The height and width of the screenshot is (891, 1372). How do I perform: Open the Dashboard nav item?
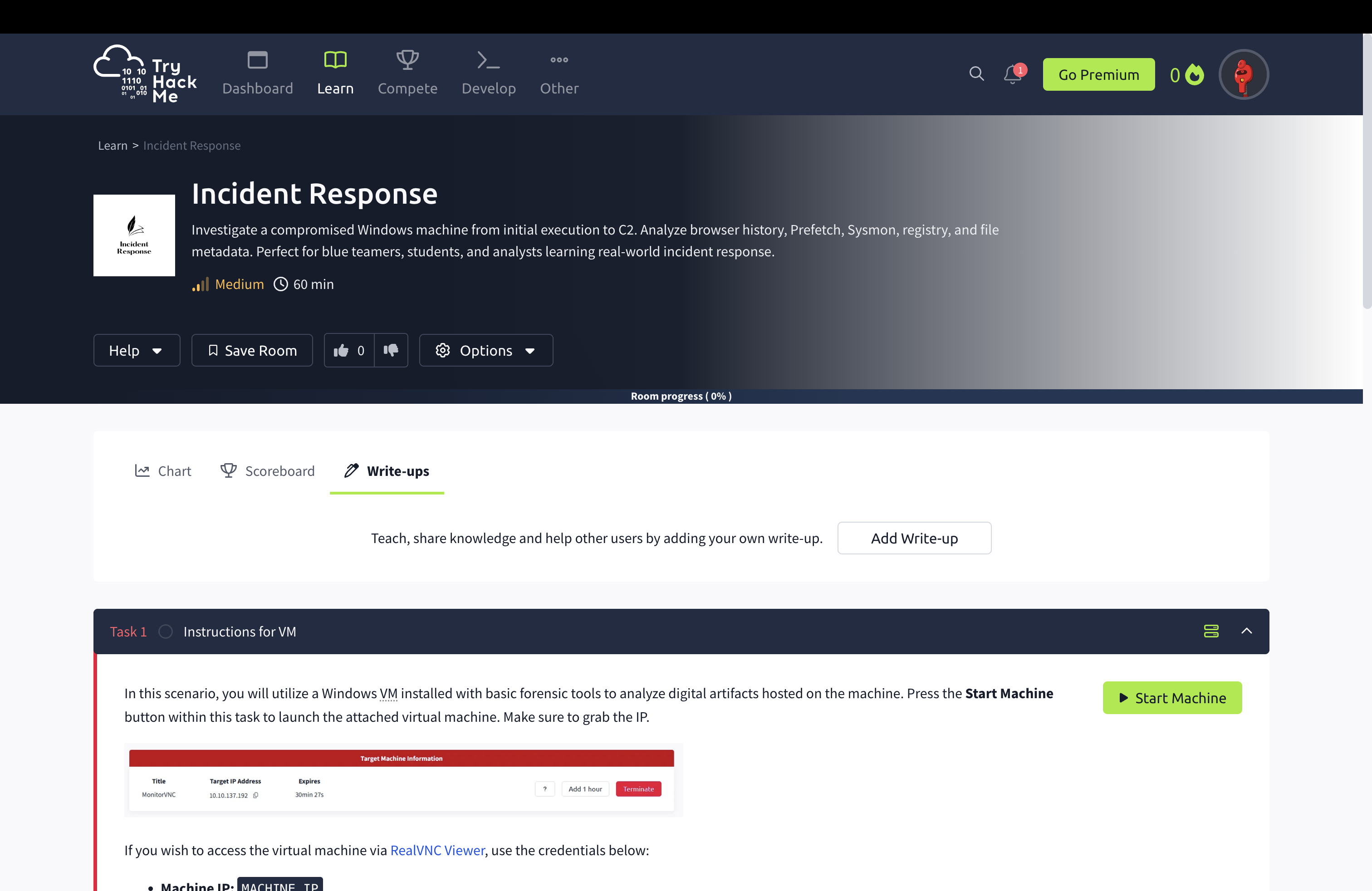(257, 74)
